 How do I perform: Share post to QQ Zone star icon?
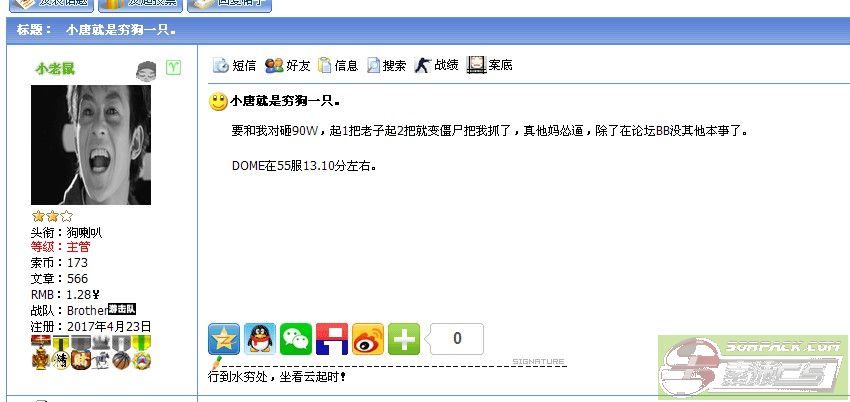click(224, 339)
